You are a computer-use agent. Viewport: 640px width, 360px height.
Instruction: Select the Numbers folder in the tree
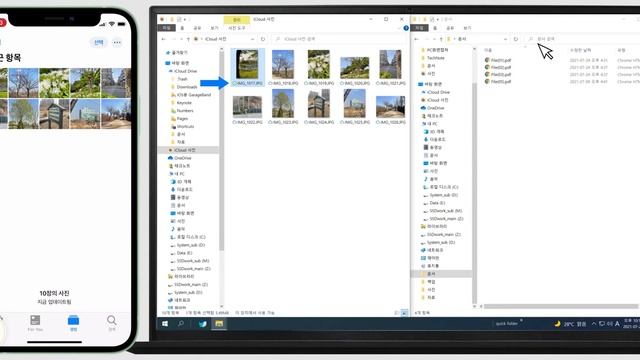pyautogui.click(x=182, y=111)
